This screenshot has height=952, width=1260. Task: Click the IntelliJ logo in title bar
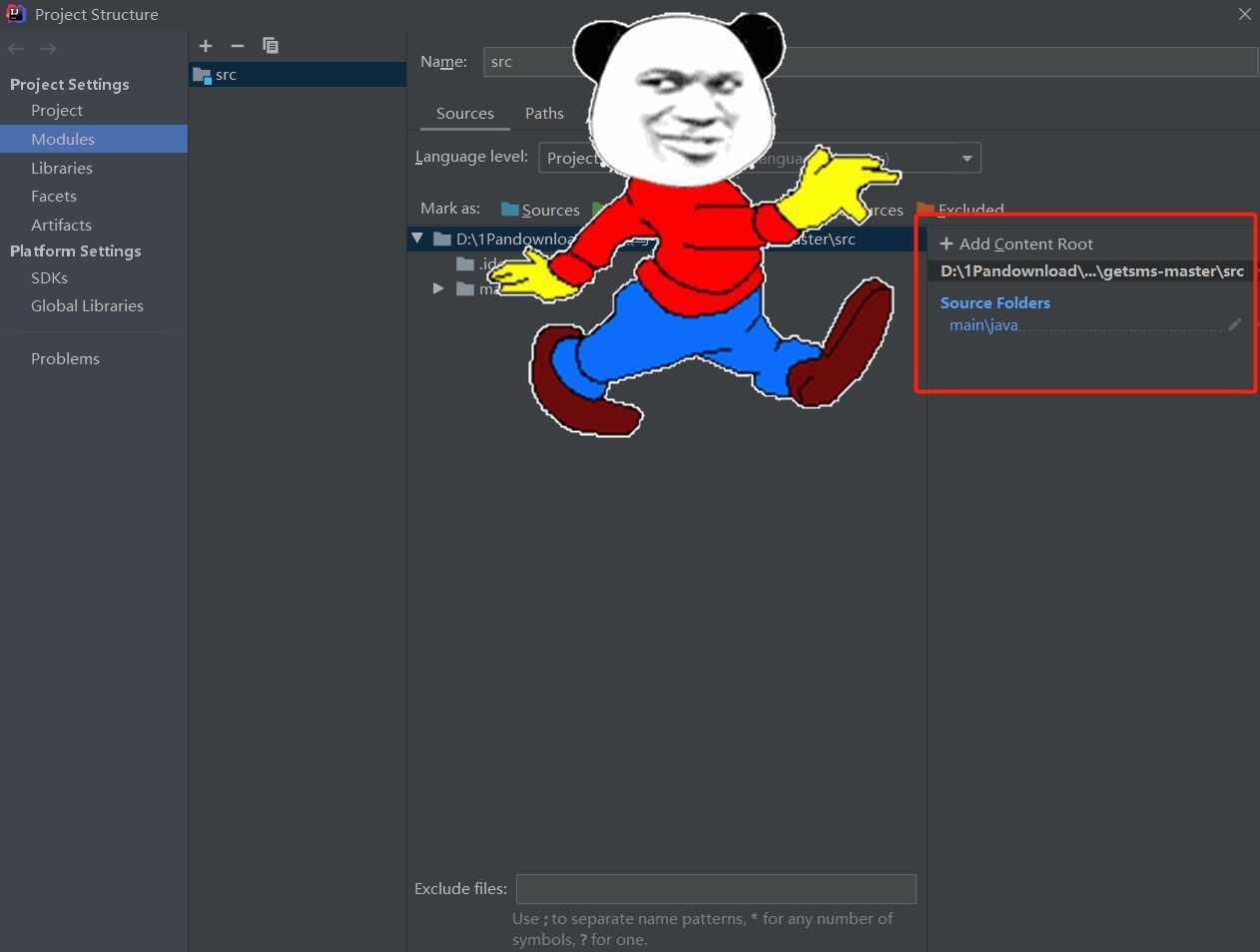click(x=15, y=14)
